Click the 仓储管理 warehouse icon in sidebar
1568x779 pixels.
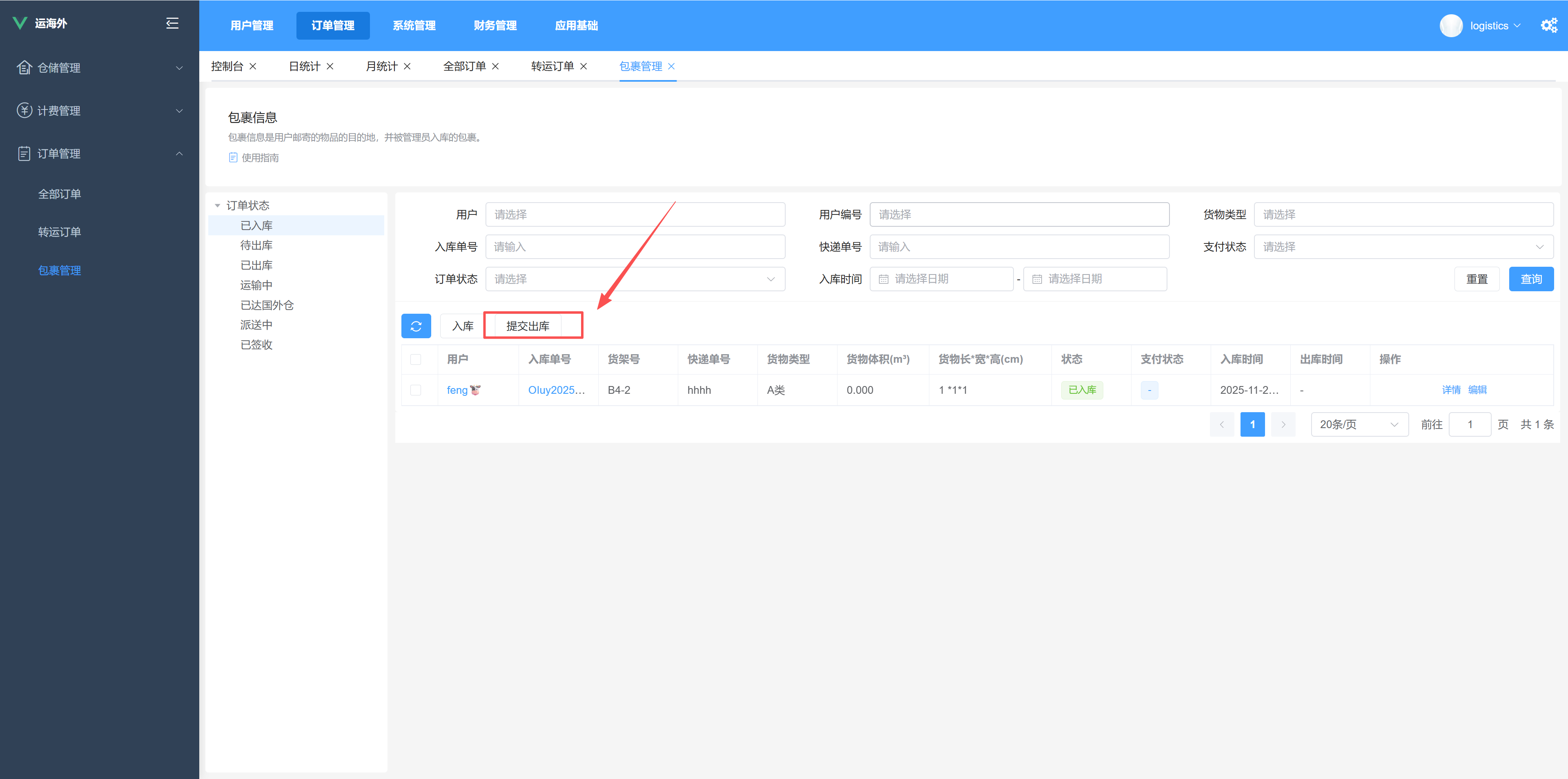(24, 68)
